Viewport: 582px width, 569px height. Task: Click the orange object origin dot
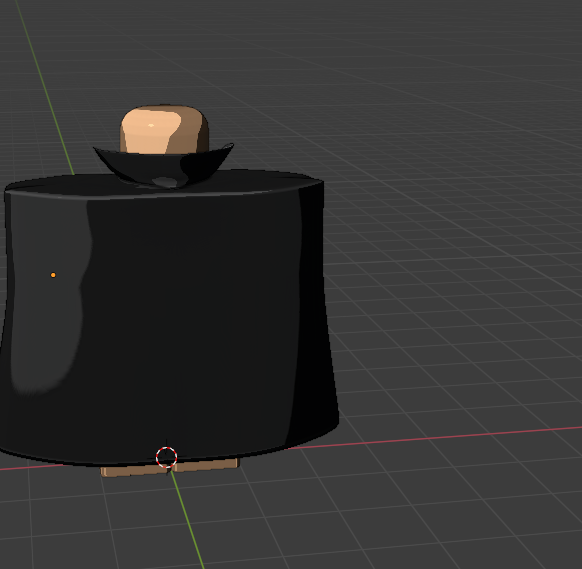point(53,275)
